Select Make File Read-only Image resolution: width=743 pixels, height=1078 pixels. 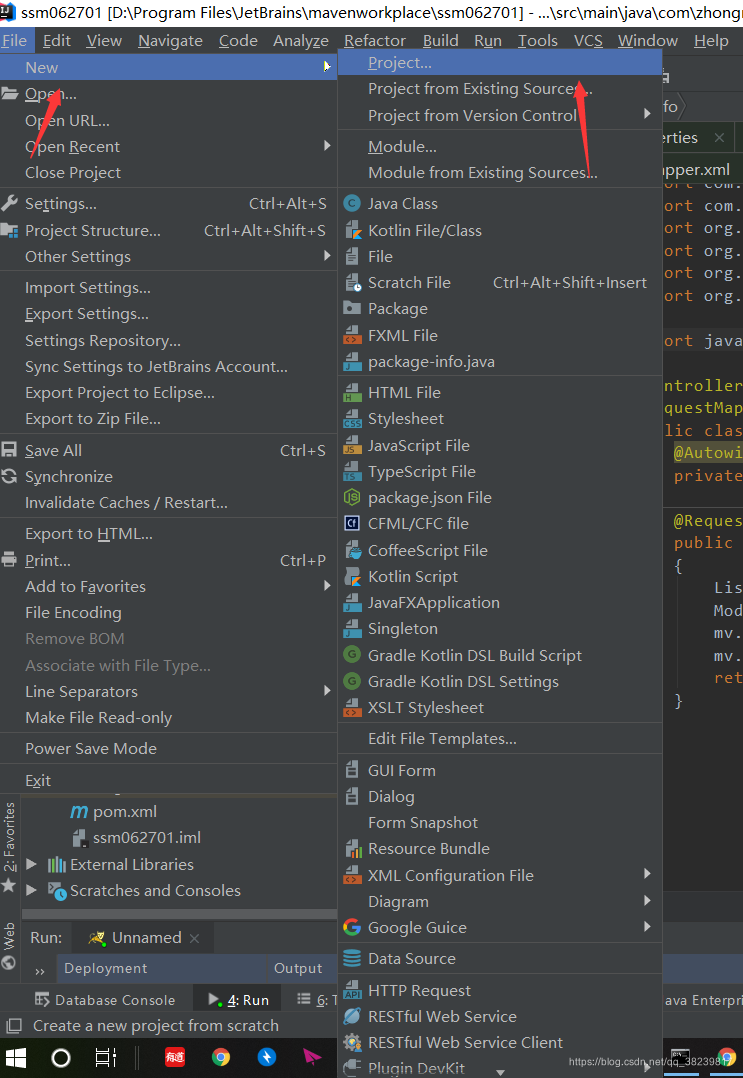(168, 718)
